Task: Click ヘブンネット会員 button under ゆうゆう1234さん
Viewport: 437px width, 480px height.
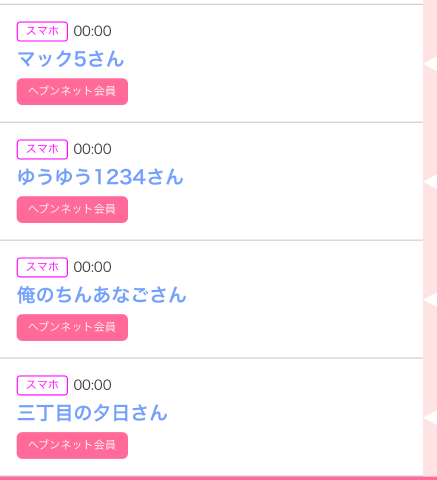Action: click(72, 210)
